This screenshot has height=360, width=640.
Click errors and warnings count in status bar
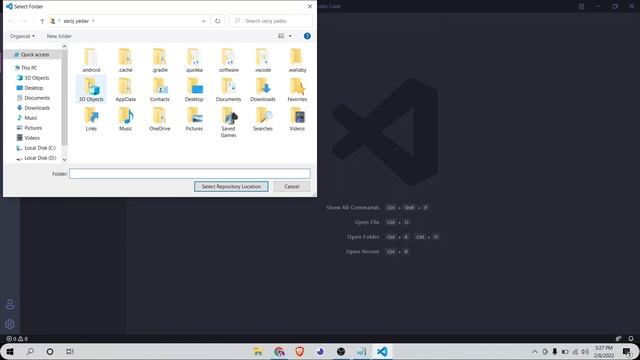[17, 338]
